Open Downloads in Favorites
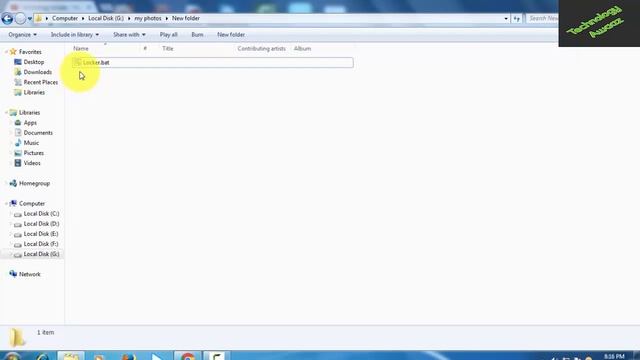The image size is (640, 360). [38, 72]
